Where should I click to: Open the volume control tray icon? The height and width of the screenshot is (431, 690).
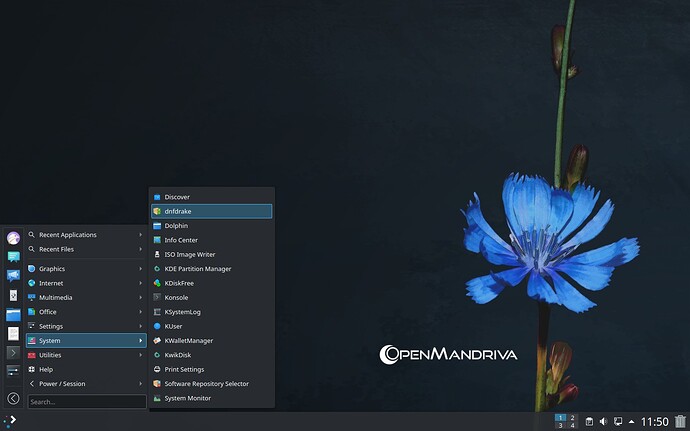[x=603, y=422]
